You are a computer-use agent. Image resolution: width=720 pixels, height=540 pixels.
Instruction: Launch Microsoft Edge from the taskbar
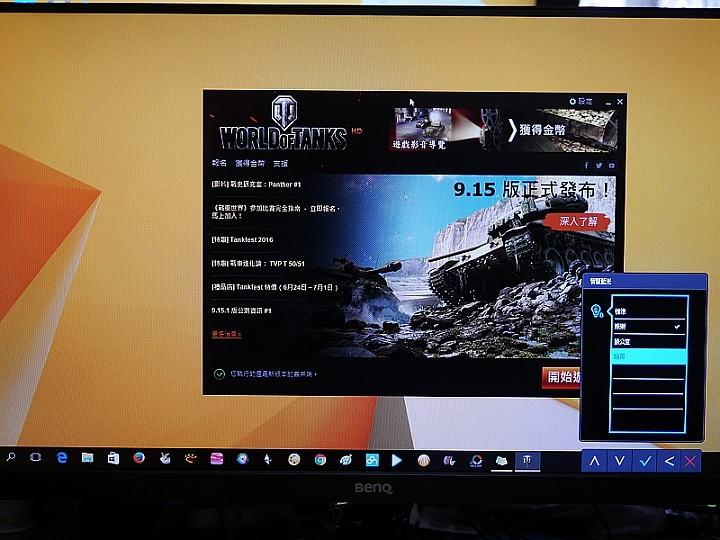[x=62, y=458]
